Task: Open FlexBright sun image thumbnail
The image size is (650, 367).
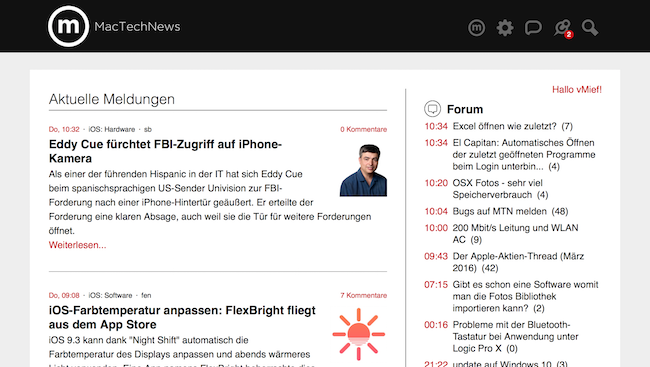Action: [x=359, y=334]
